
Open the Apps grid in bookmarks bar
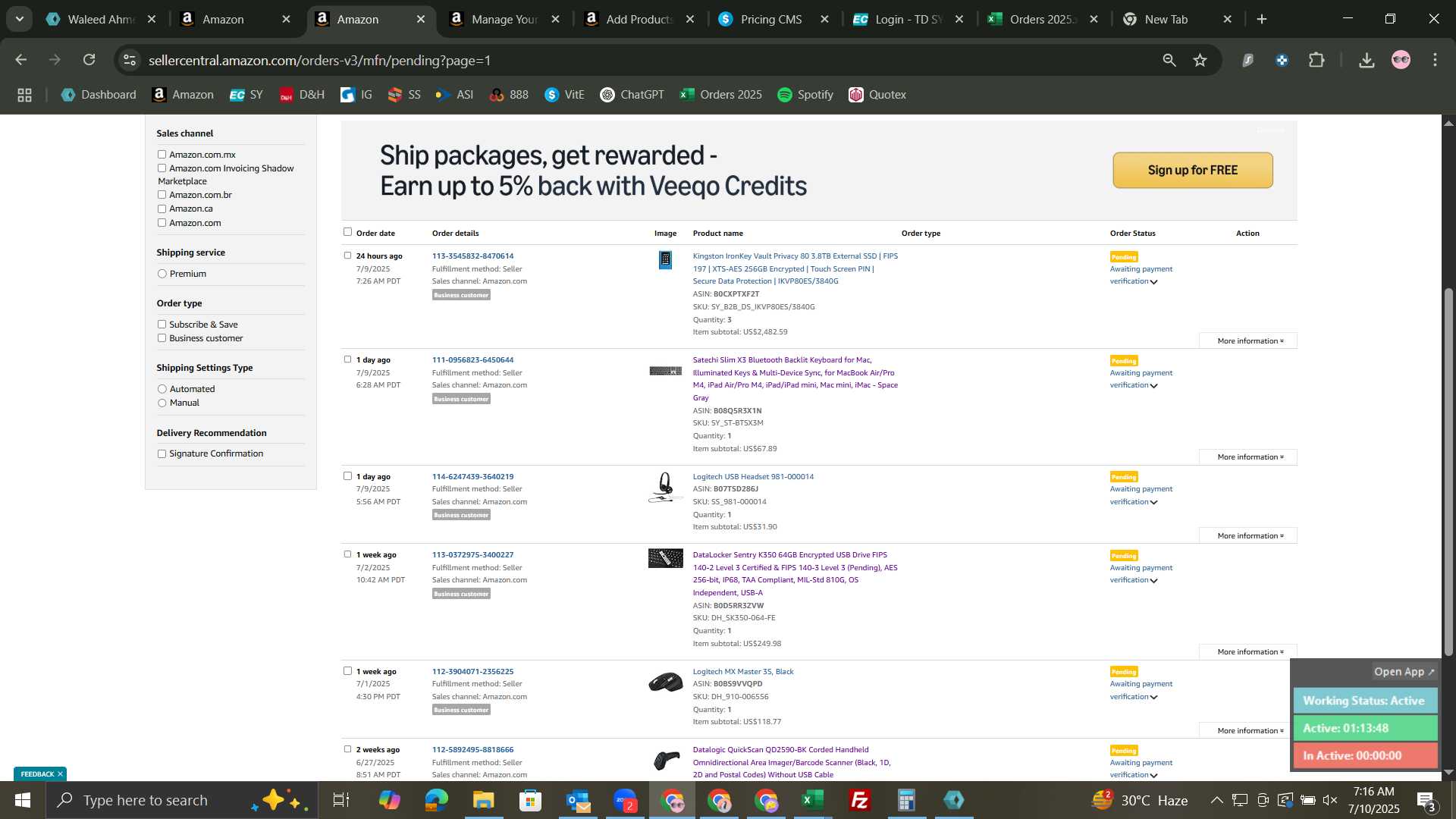[24, 95]
